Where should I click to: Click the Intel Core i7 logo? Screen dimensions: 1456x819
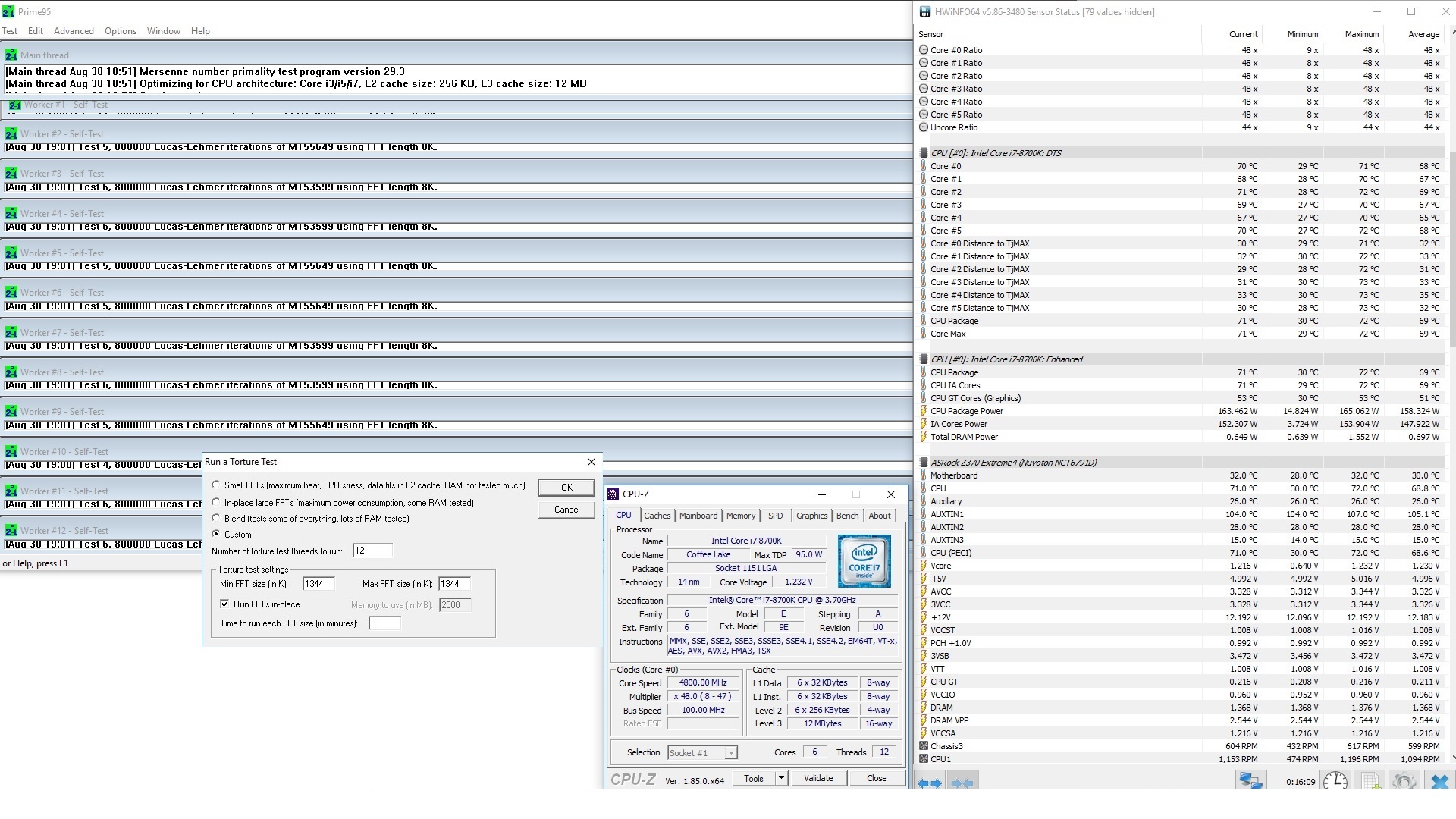[864, 561]
